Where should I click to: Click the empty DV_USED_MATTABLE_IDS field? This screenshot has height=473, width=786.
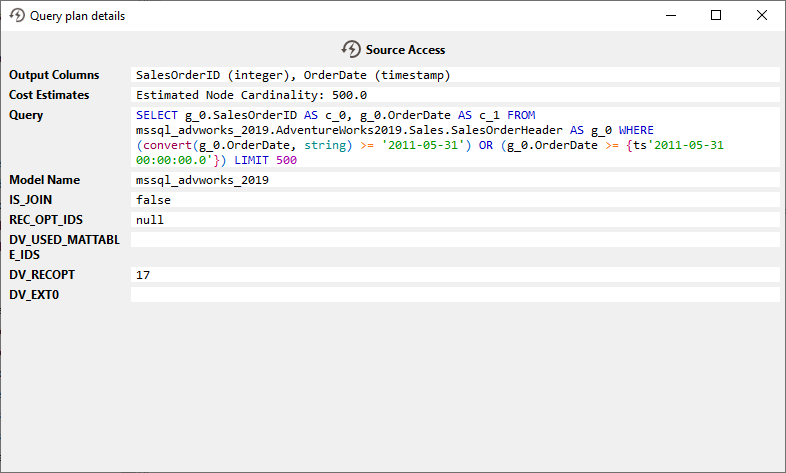pyautogui.click(x=455, y=240)
